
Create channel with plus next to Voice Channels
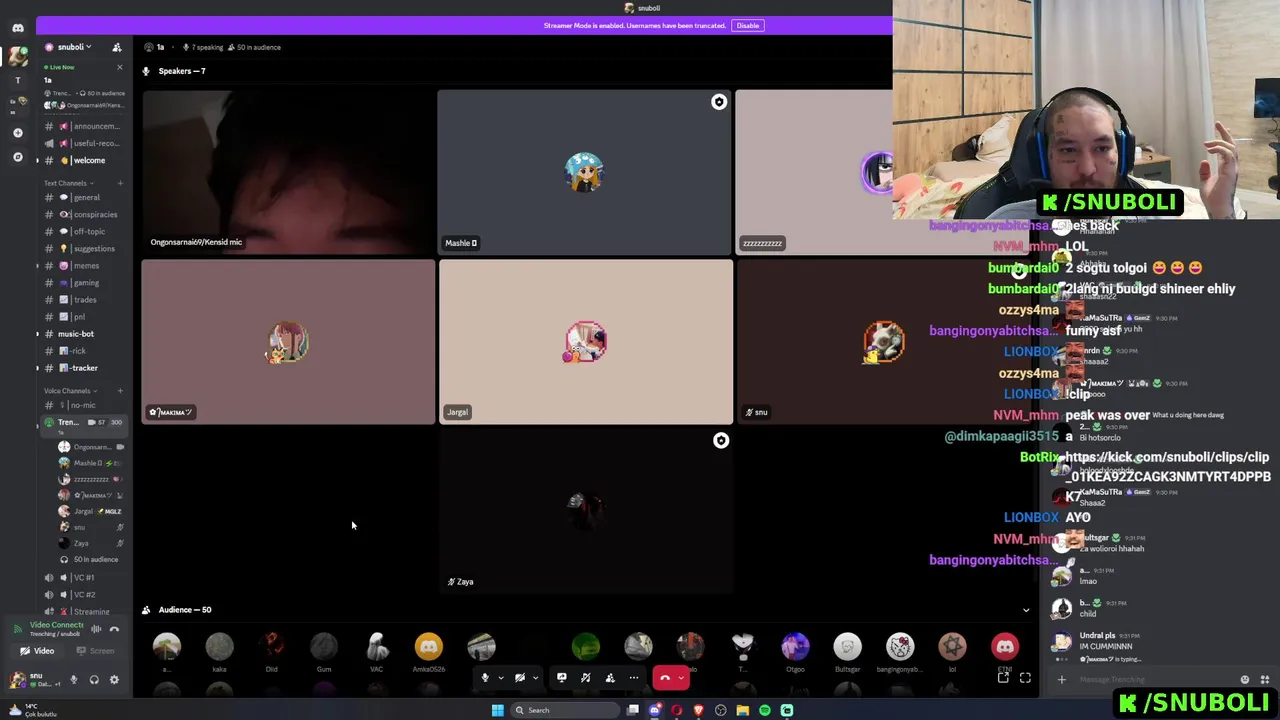(120, 390)
